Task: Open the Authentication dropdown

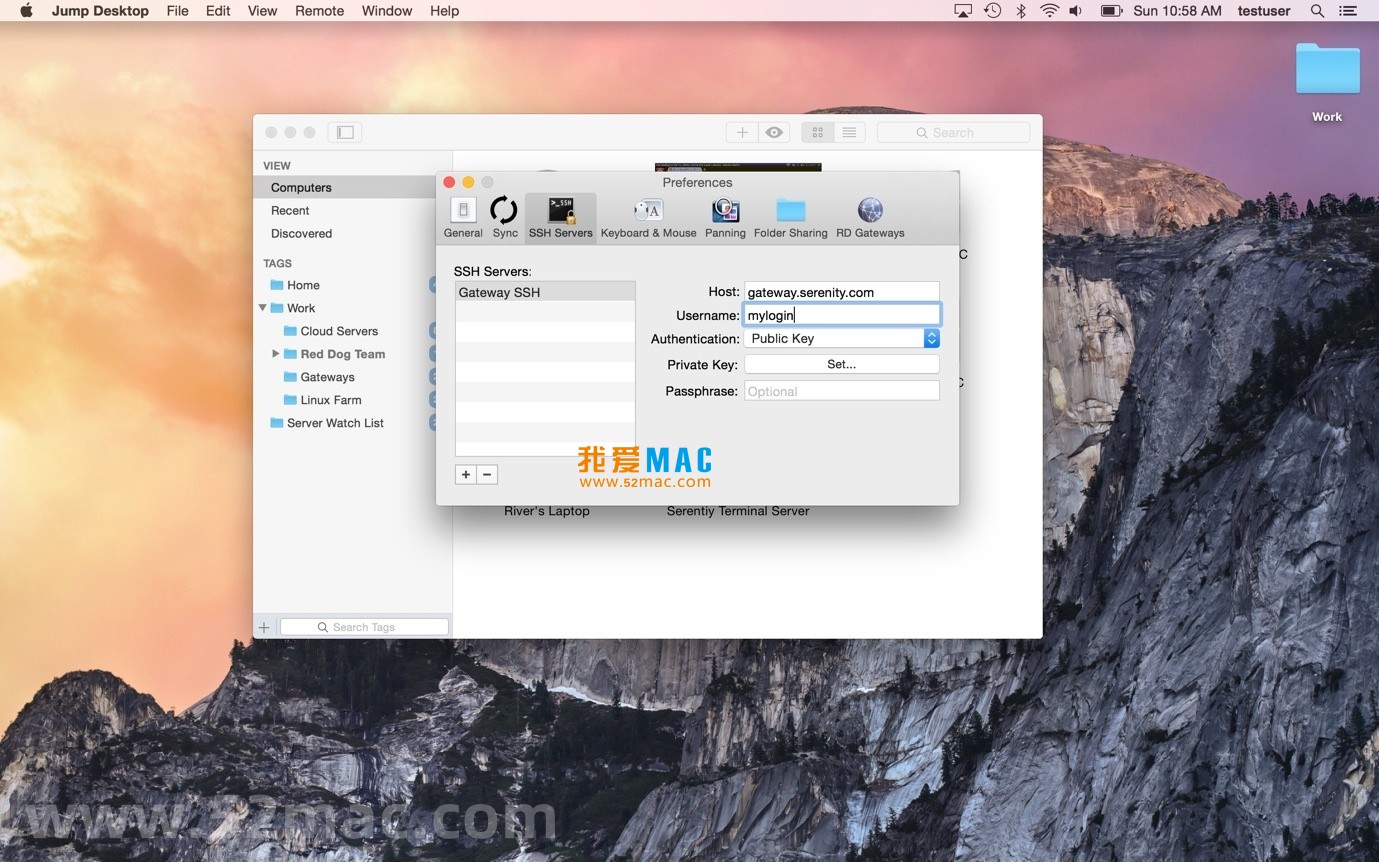Action: click(x=841, y=339)
